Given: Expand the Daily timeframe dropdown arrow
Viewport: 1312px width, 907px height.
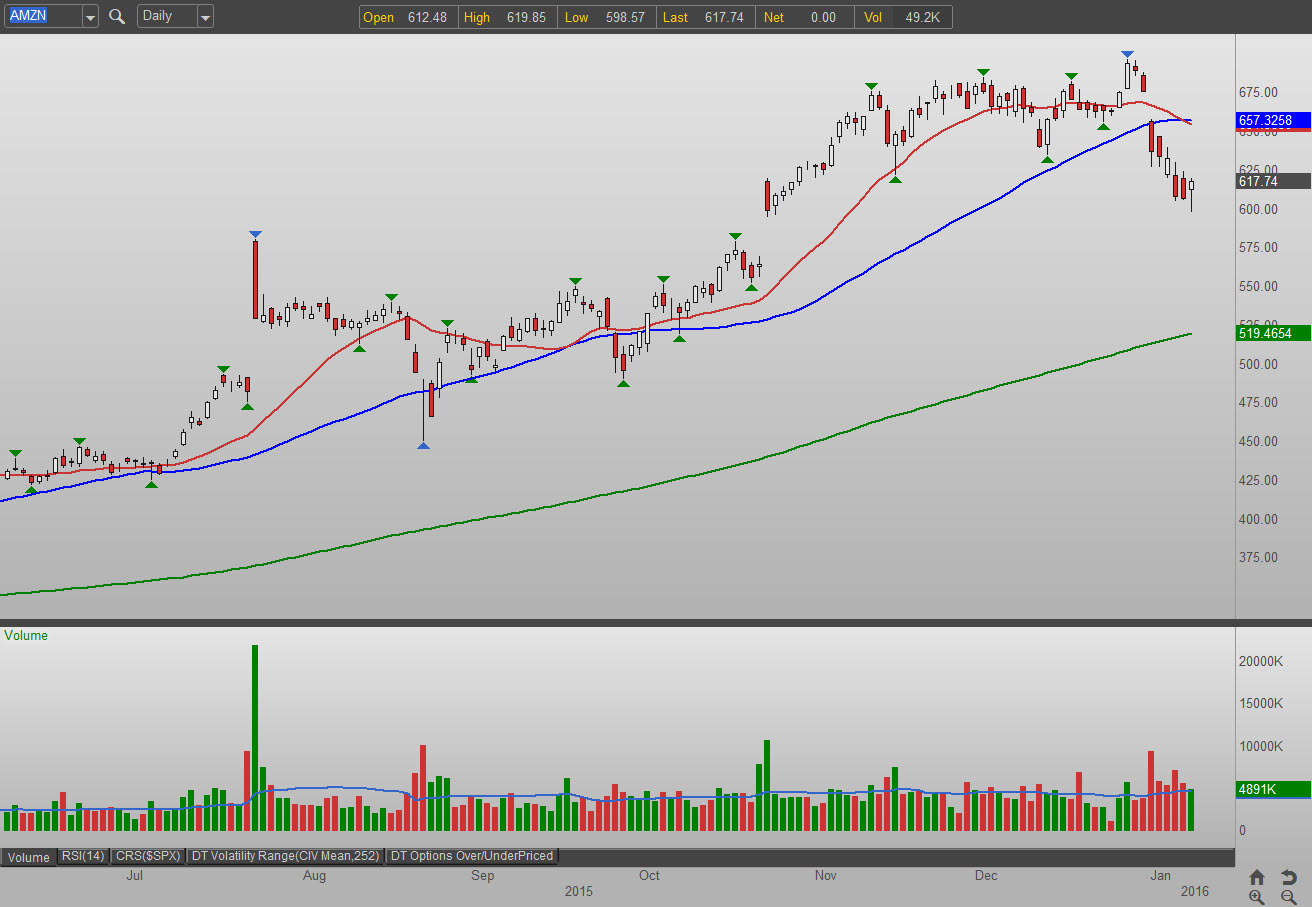Looking at the screenshot, I should (x=205, y=17).
